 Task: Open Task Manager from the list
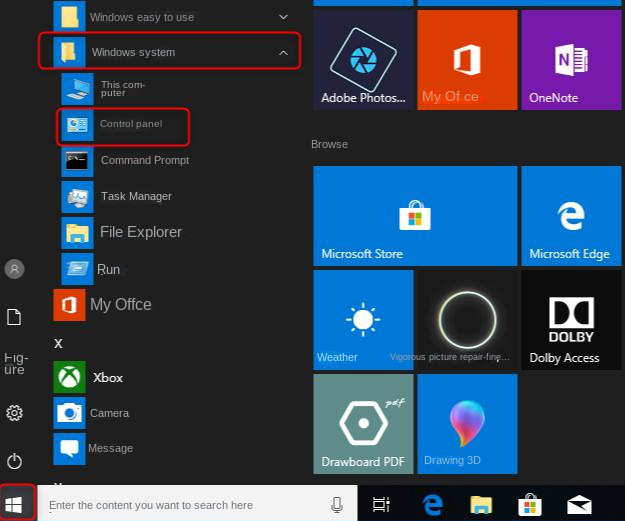click(x=117, y=197)
